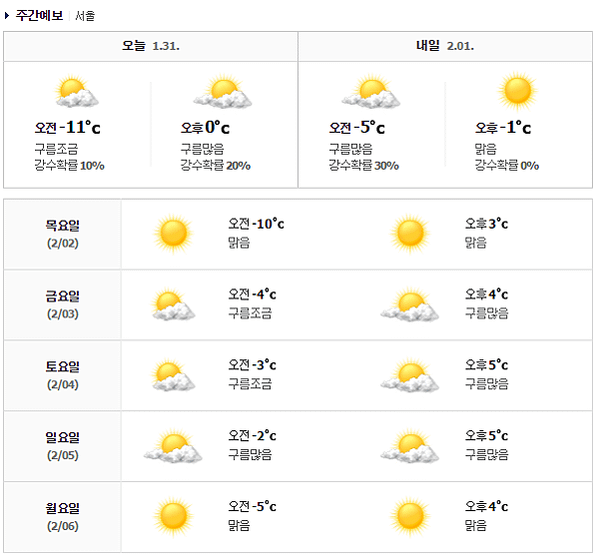
Task: Click today's afternoon mostly cloudy icon
Action: (x=223, y=92)
